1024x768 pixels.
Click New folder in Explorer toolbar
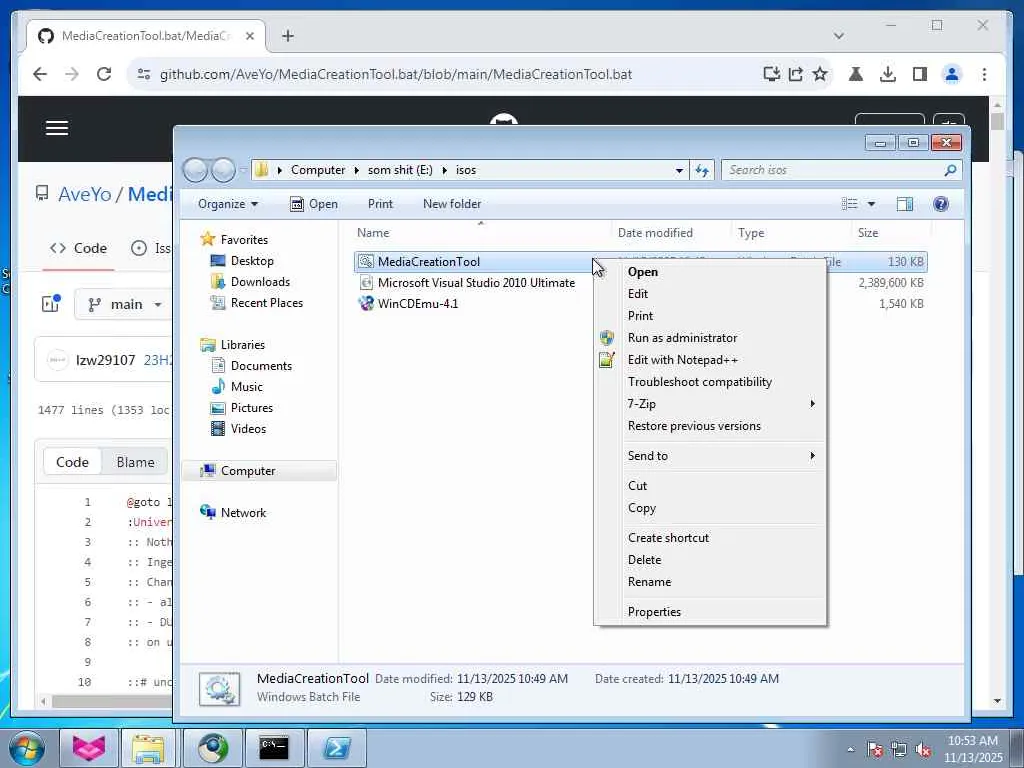(452, 204)
